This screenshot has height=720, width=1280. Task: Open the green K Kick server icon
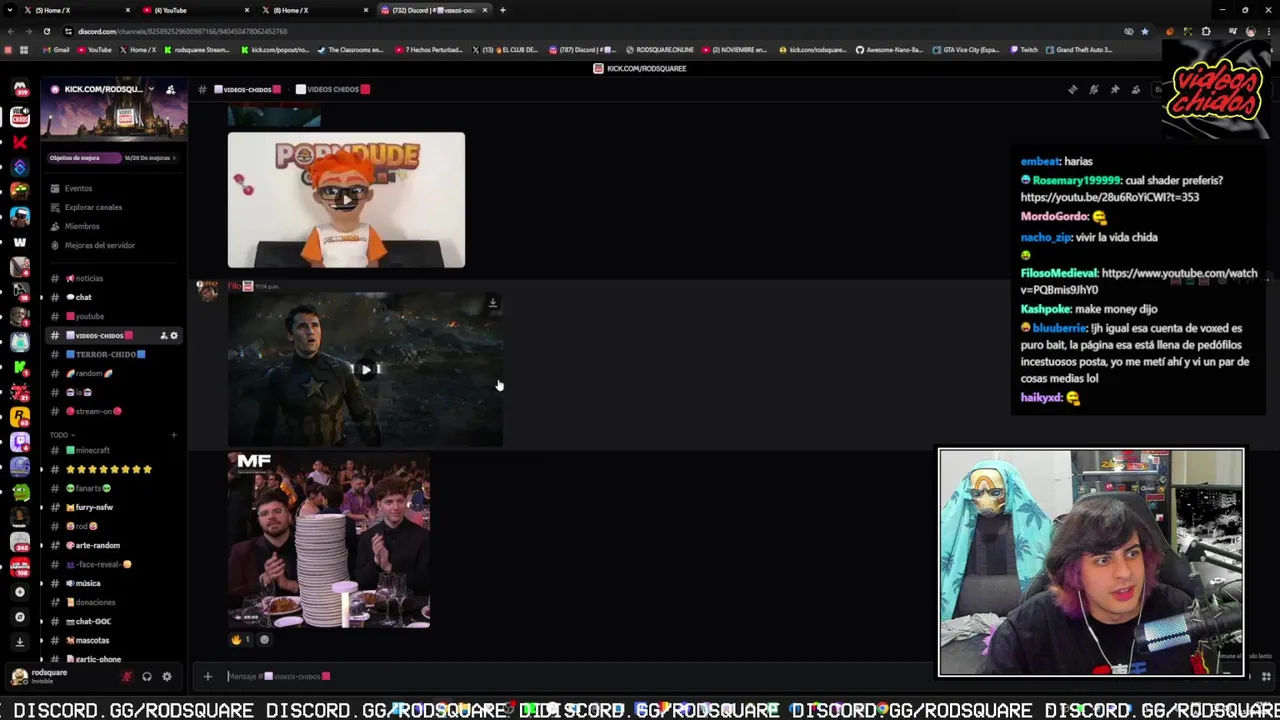click(19, 367)
